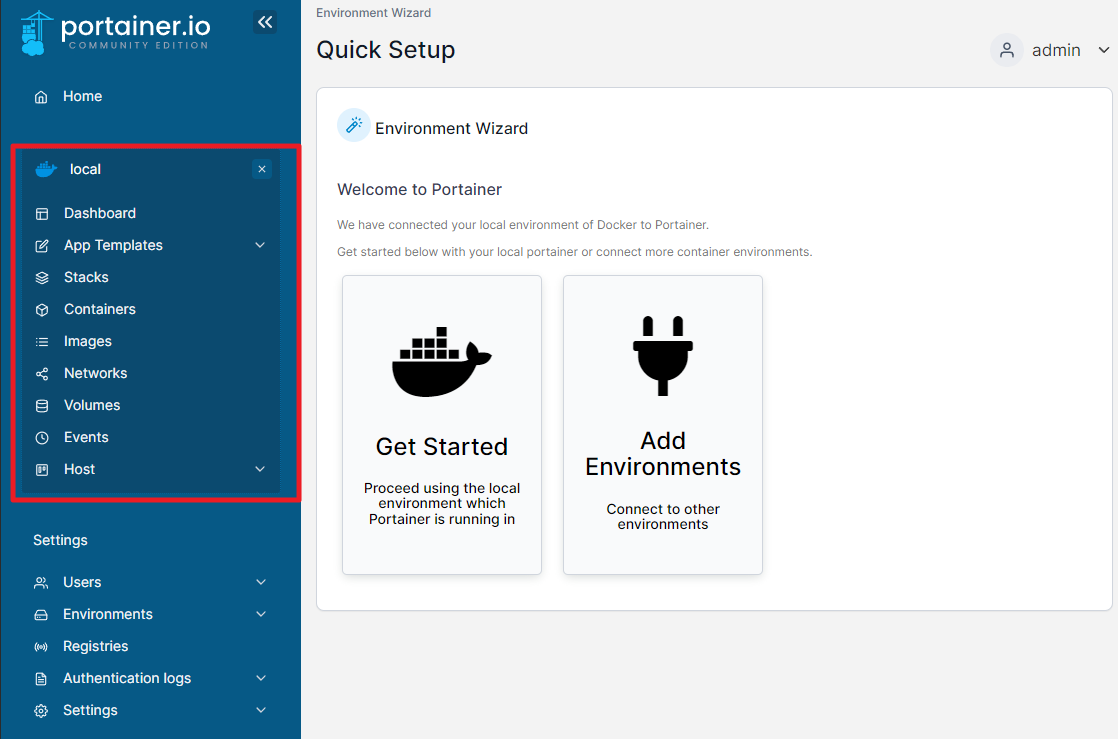Click the Host label in sidebar
The height and width of the screenshot is (739, 1118).
coord(79,469)
